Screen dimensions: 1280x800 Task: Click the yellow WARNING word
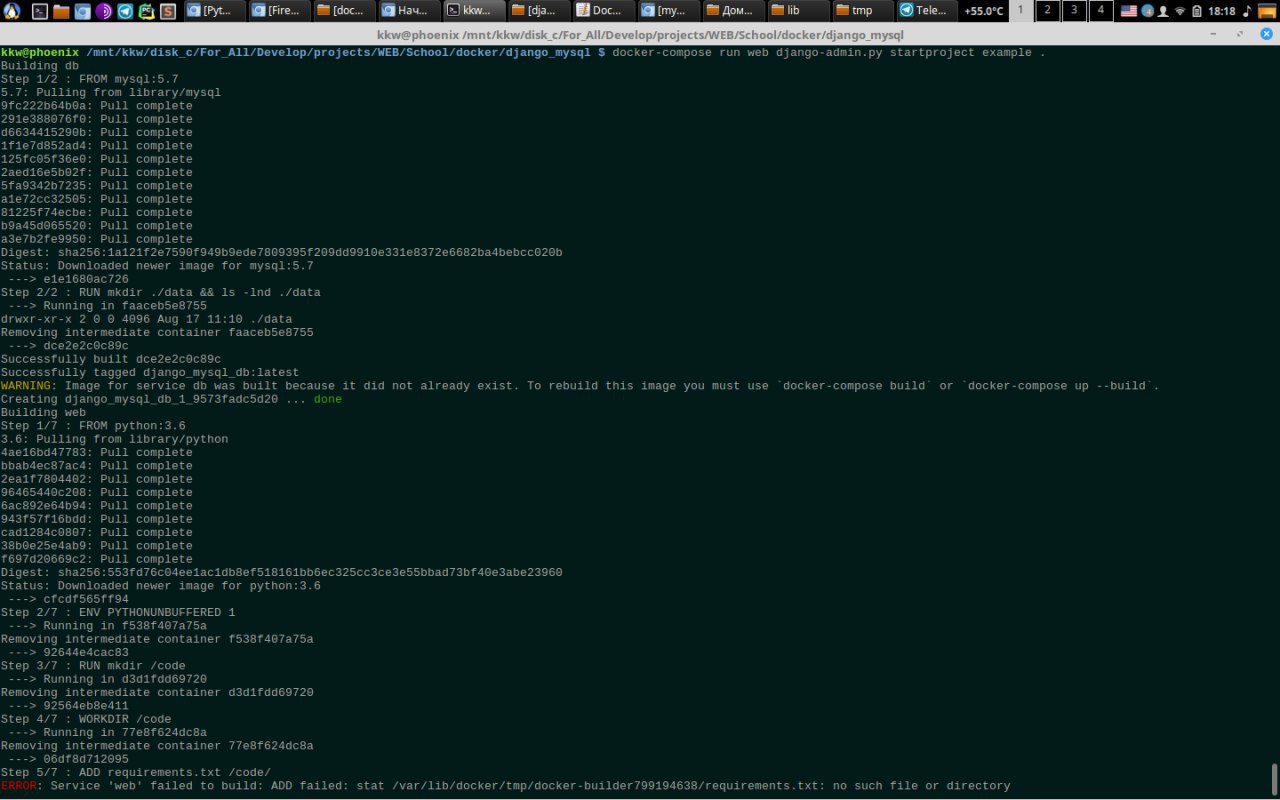click(x=25, y=386)
